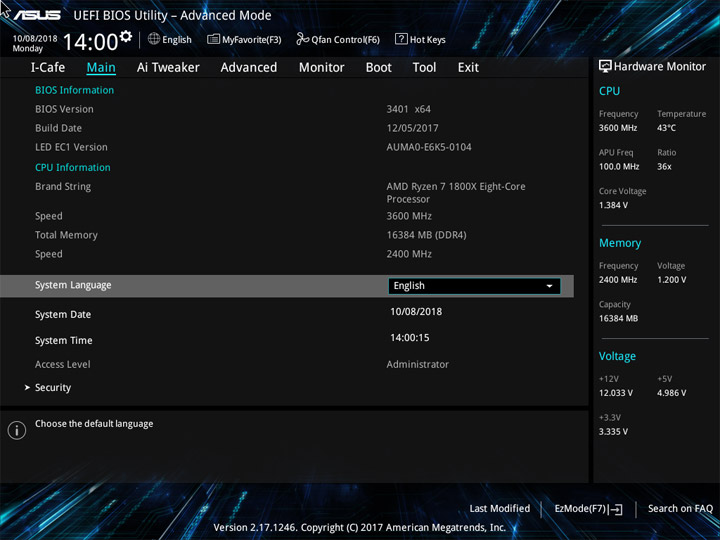Click the Choose the default language hint
Viewport: 720px width, 540px height.
[x=94, y=424]
